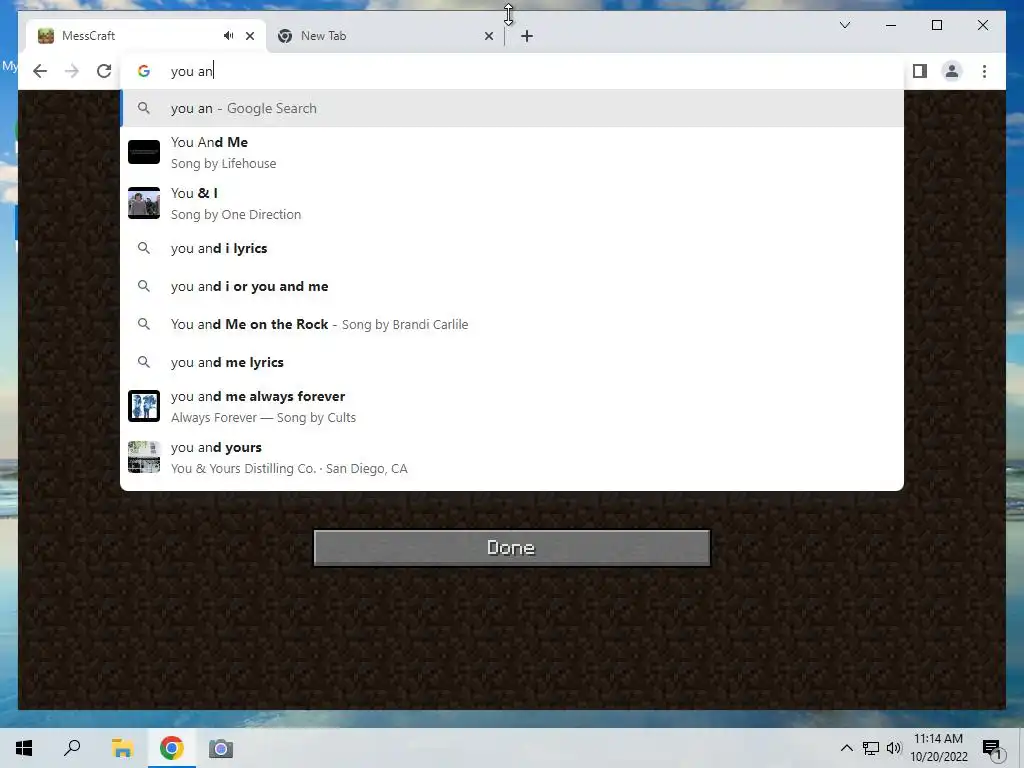
Task: Open the Chrome profile avatar
Action: click(x=952, y=71)
